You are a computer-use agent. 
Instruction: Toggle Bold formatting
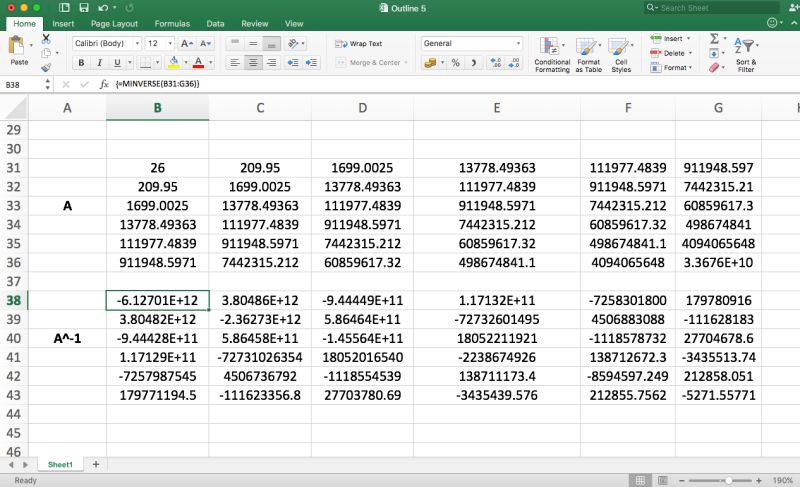(81, 63)
